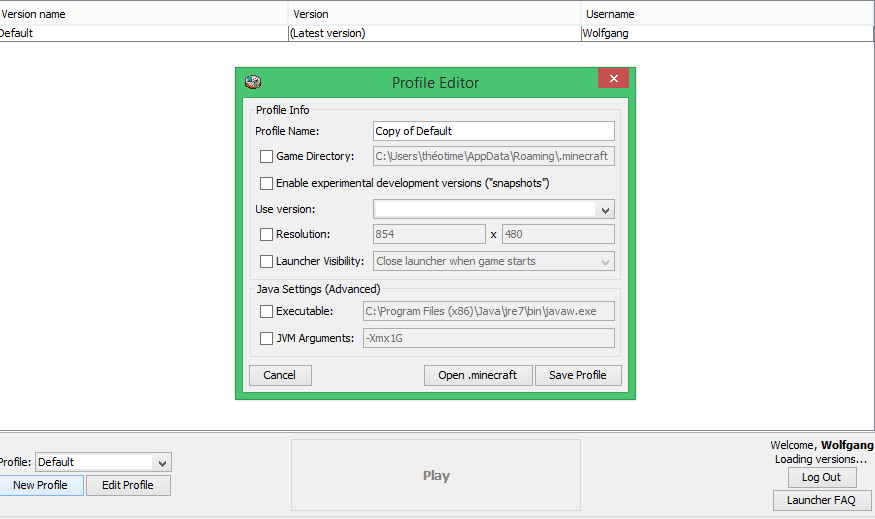The width and height of the screenshot is (875, 519).
Task: Click Save Profile button
Action: pyautogui.click(x=578, y=376)
